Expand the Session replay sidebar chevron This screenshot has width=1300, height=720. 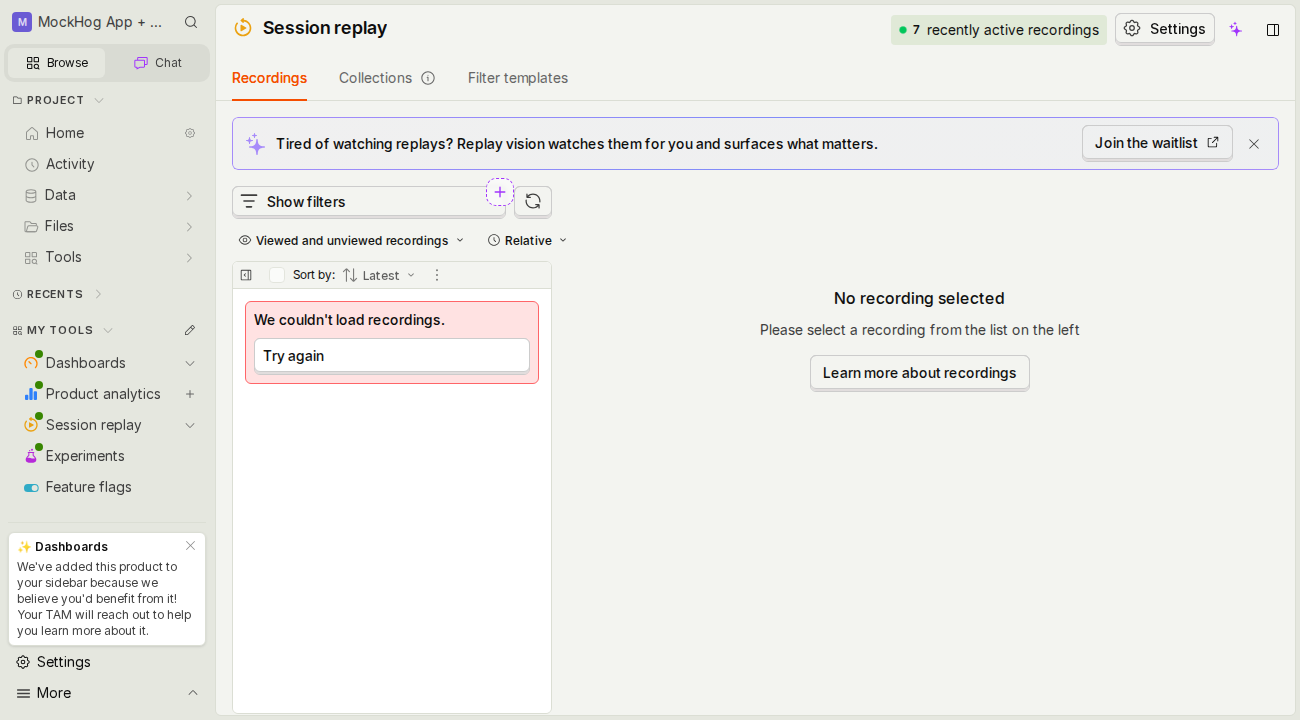pos(190,425)
